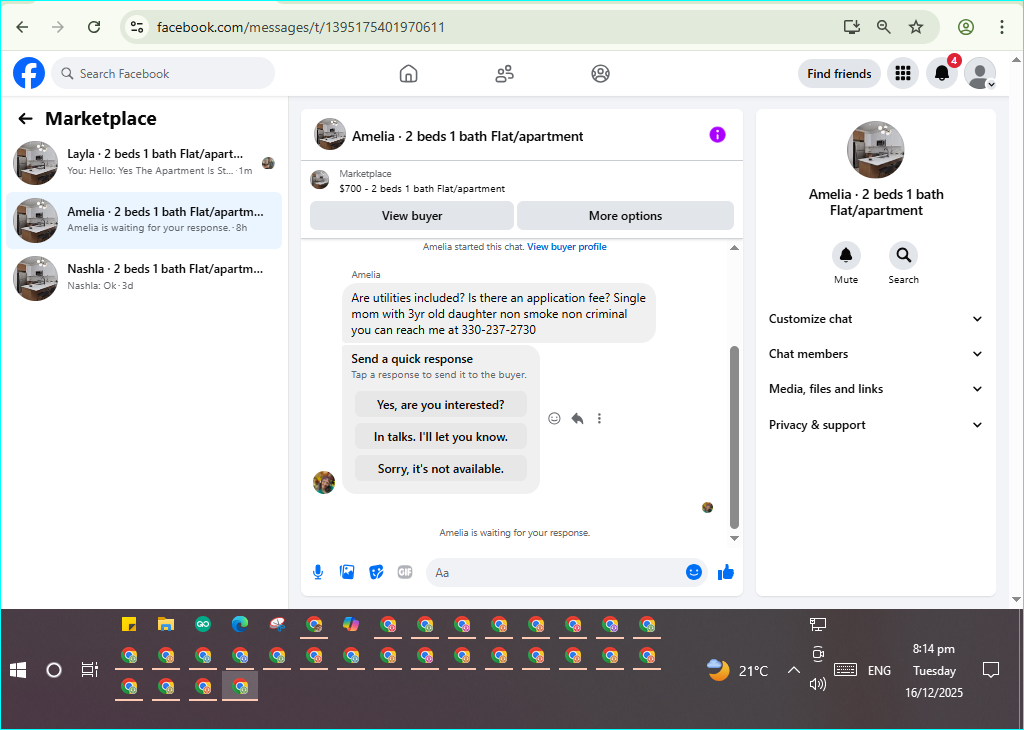Click Amelia's avatar beside quick responses

[x=324, y=483]
